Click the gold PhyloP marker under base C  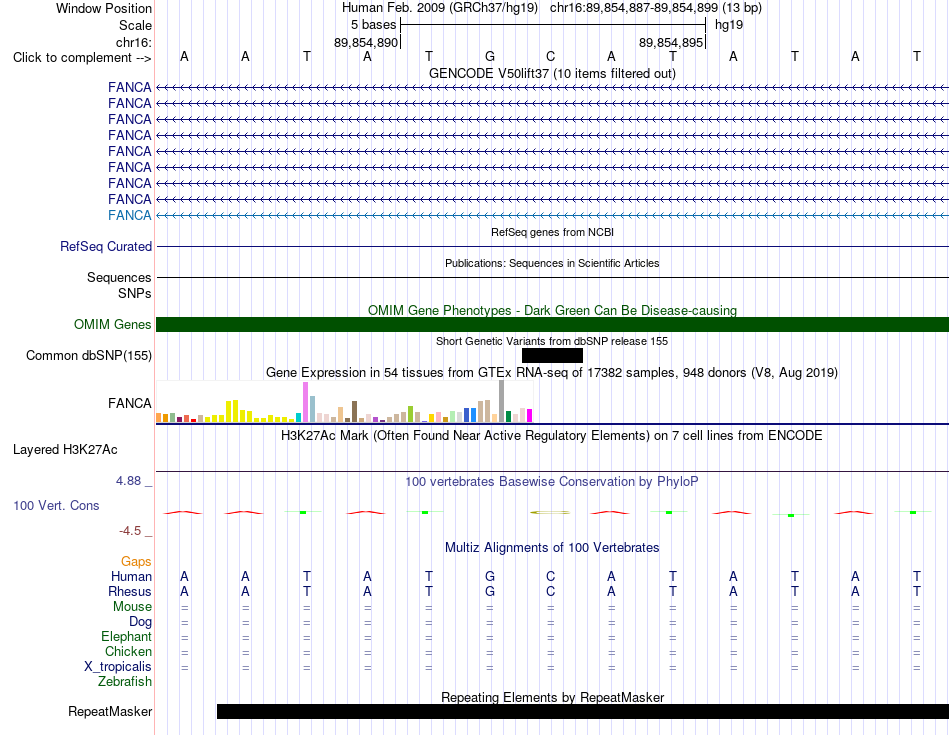point(550,513)
